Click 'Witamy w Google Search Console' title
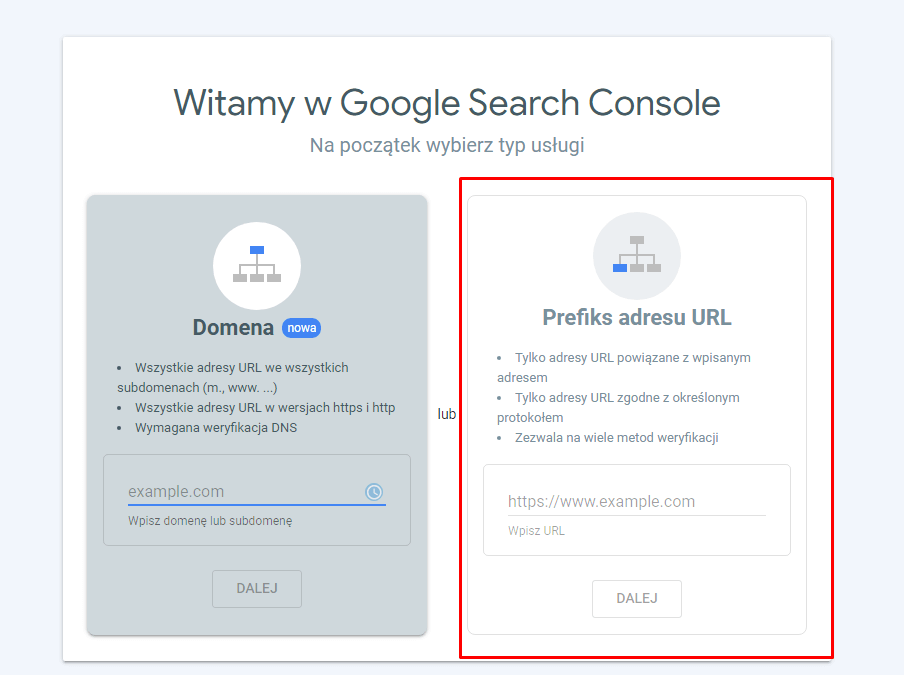The image size is (904, 675). (x=447, y=103)
